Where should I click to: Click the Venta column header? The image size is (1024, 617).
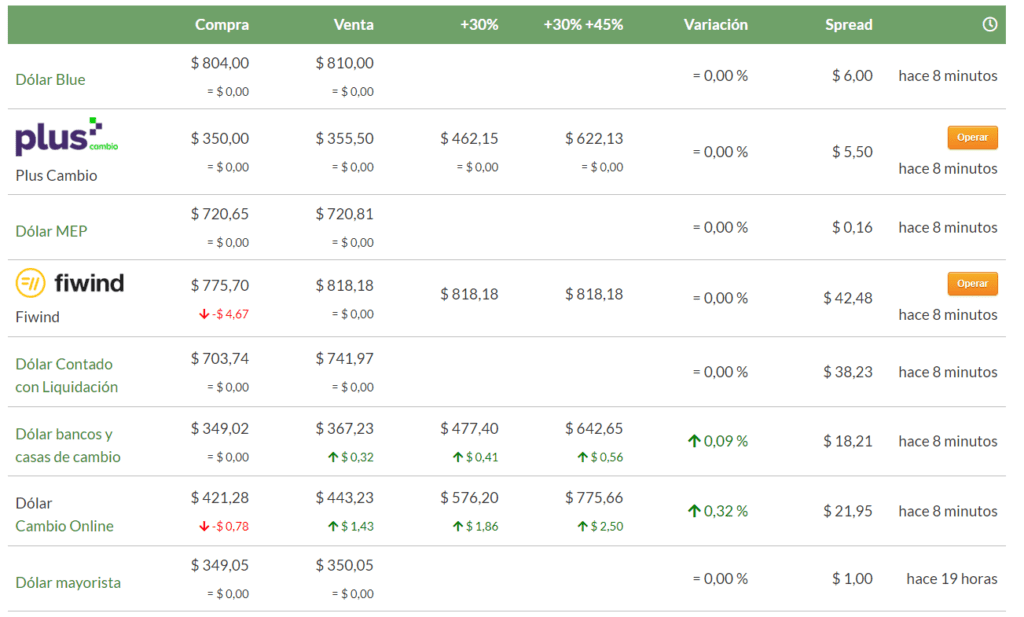(x=353, y=25)
